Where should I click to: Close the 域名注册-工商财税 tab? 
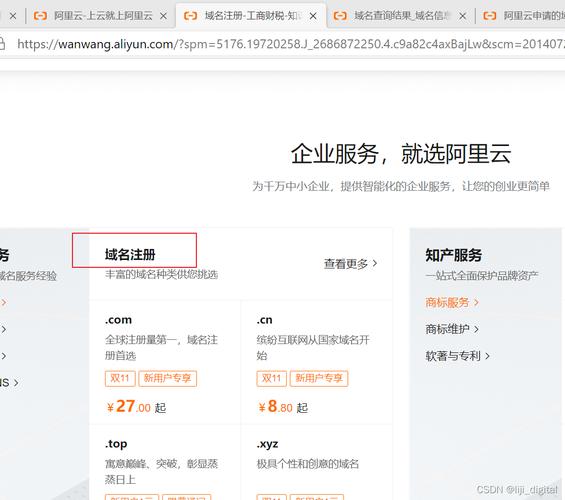point(313,16)
